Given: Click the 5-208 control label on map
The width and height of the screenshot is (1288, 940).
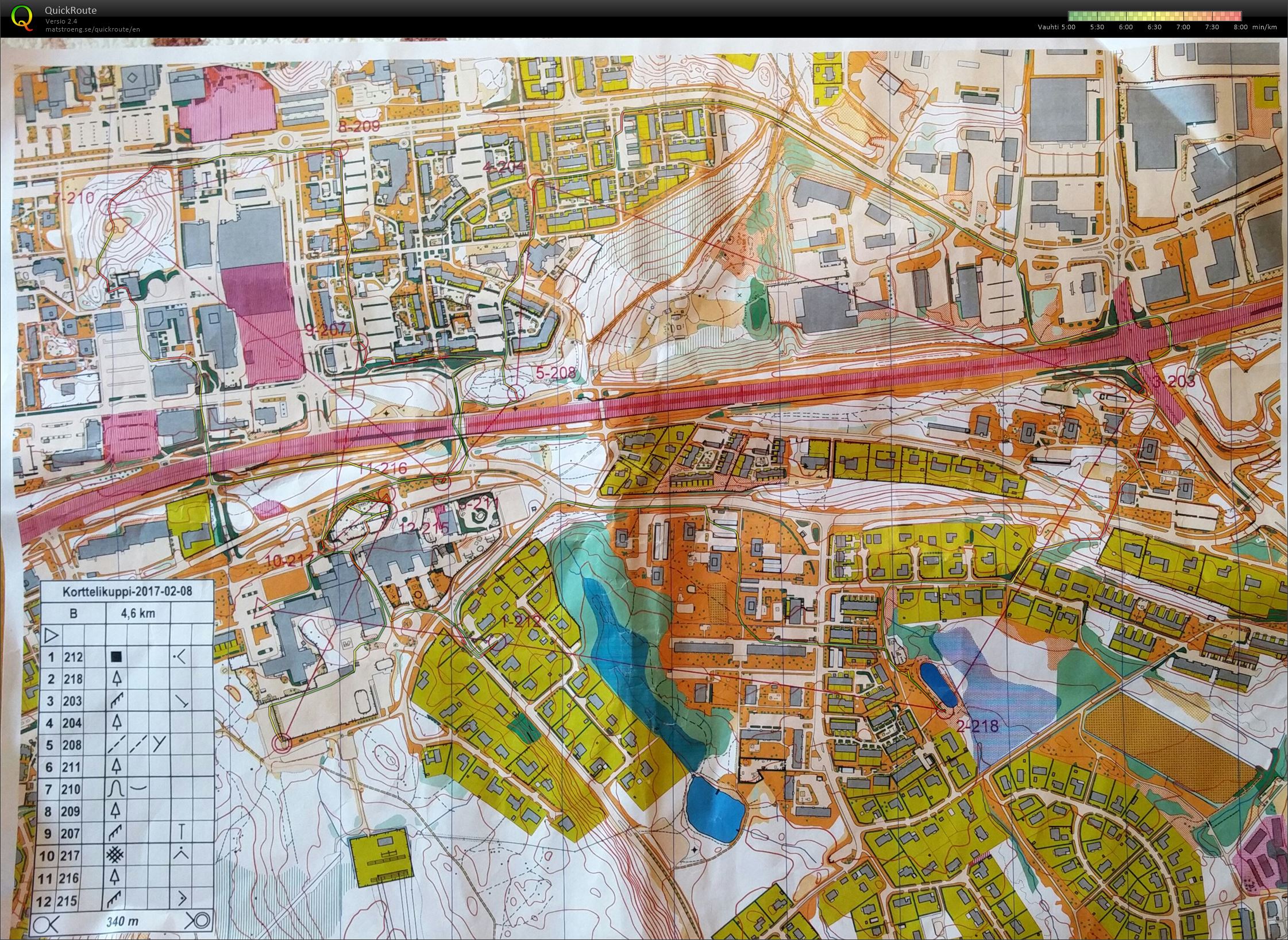Looking at the screenshot, I should pyautogui.click(x=555, y=374).
